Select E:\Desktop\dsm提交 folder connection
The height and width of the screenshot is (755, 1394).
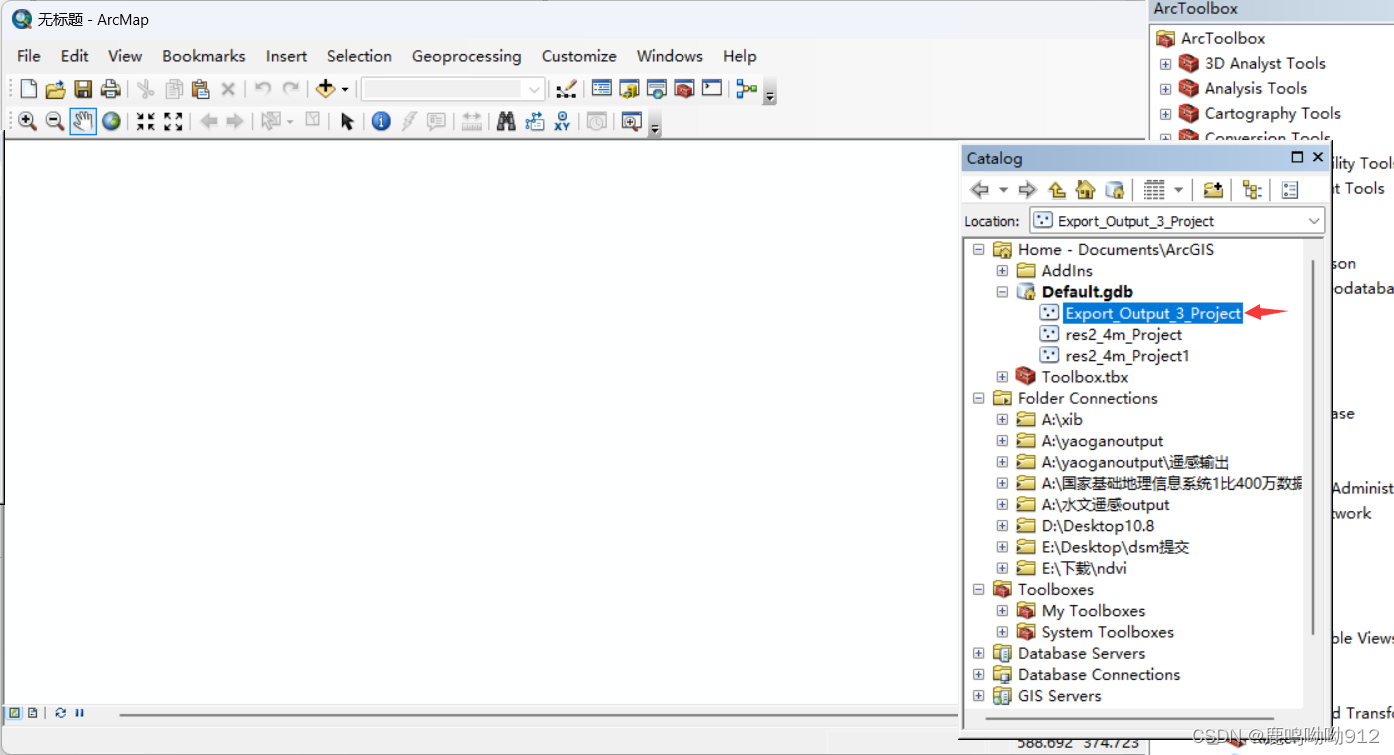(1115, 547)
